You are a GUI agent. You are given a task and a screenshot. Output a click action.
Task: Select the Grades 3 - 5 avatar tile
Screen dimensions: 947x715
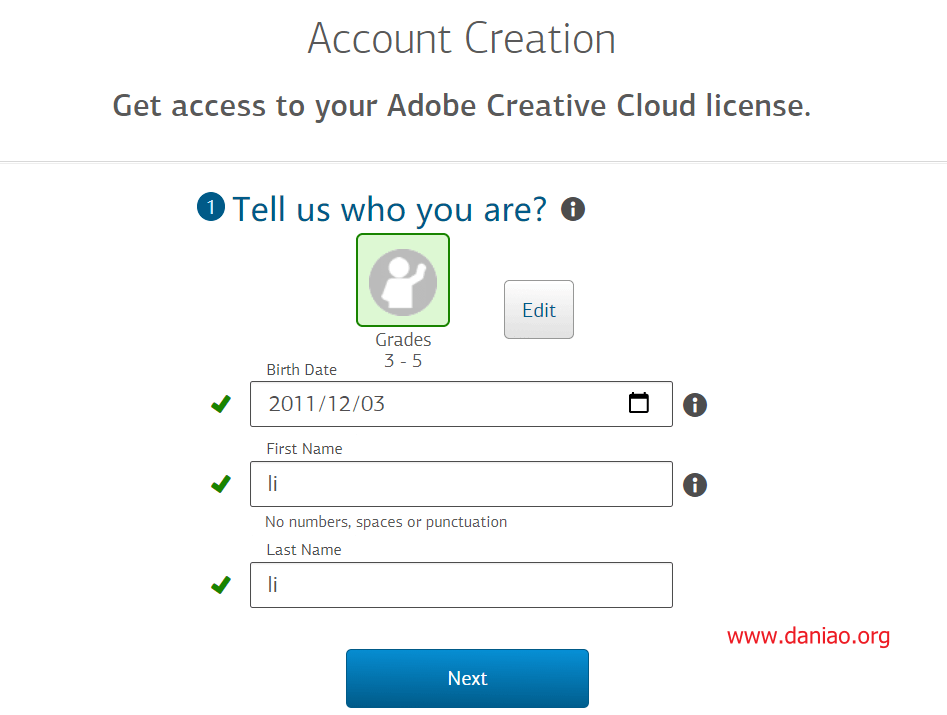403,280
